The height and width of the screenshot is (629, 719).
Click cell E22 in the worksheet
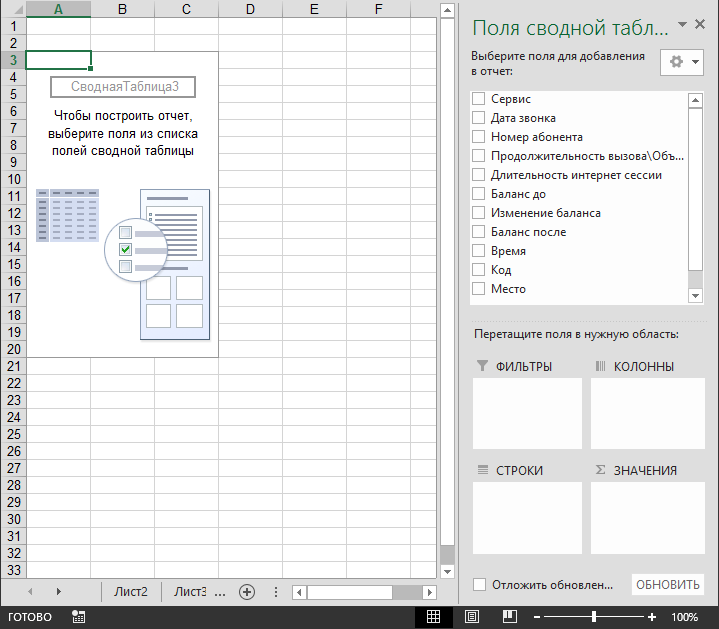click(x=315, y=383)
